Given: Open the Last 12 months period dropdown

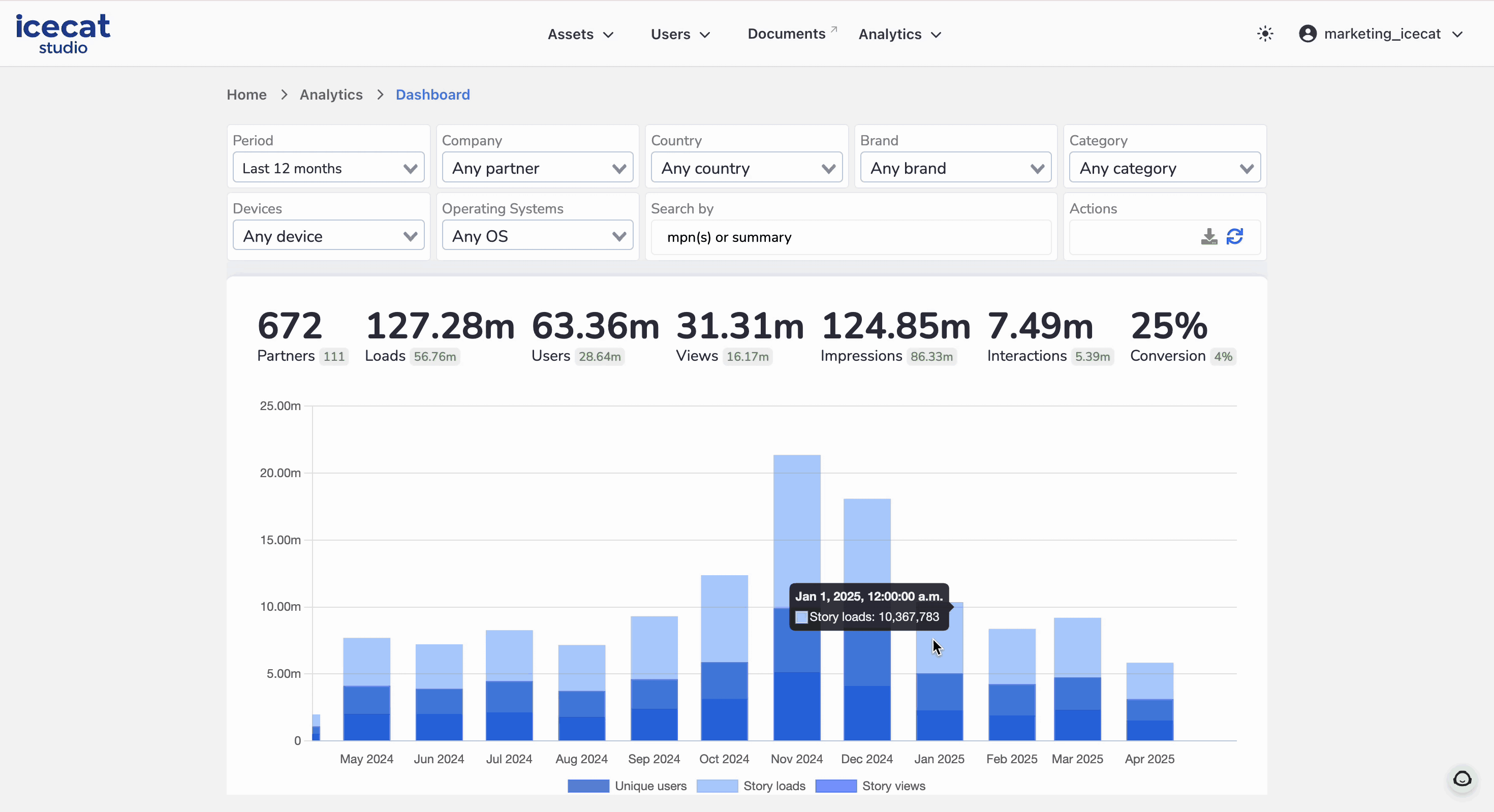Looking at the screenshot, I should (x=328, y=168).
